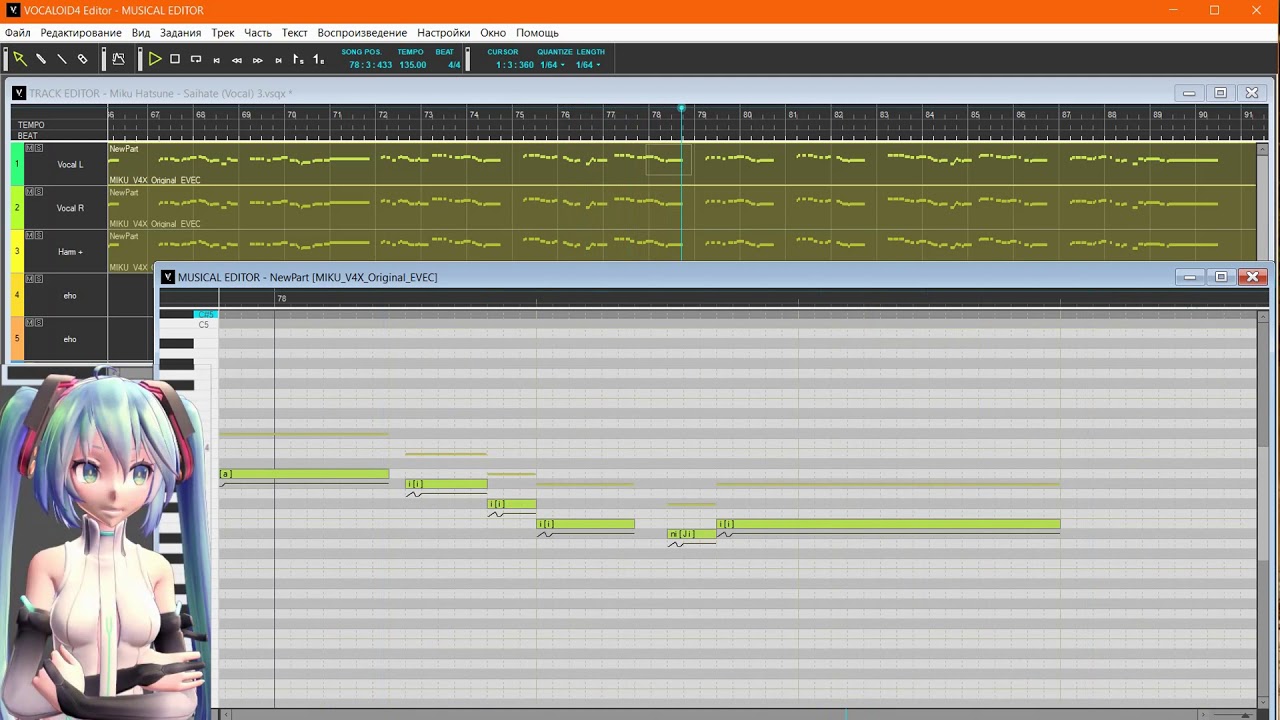Image resolution: width=1280 pixels, height=720 pixels.
Task: Select the eraser tool
Action: point(83,59)
